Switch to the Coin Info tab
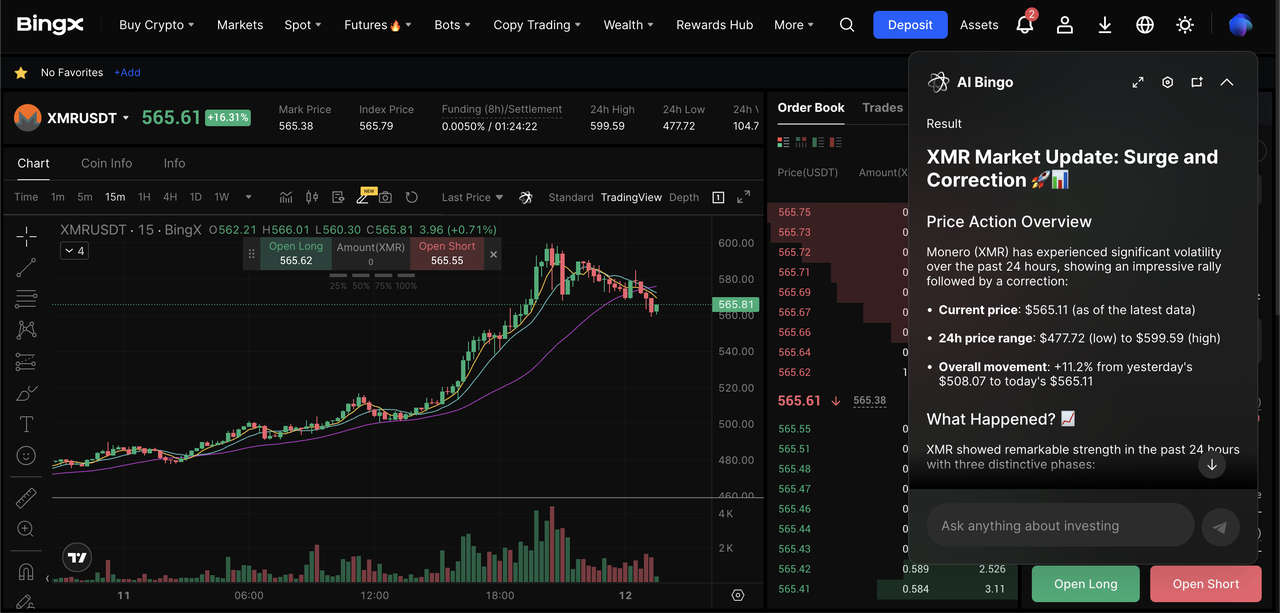Viewport: 1280px width, 613px height. pos(107,163)
